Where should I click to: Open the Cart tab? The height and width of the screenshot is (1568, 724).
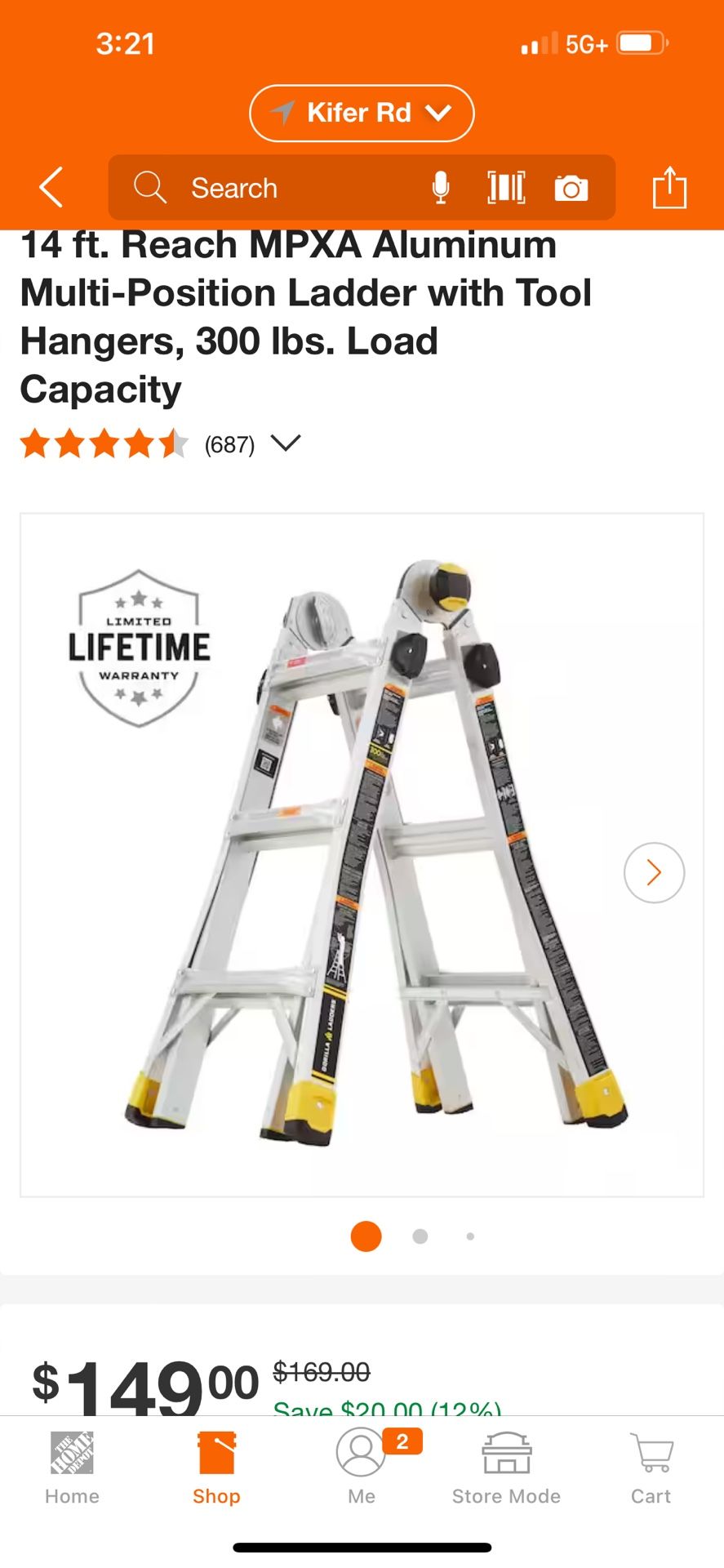click(651, 1468)
